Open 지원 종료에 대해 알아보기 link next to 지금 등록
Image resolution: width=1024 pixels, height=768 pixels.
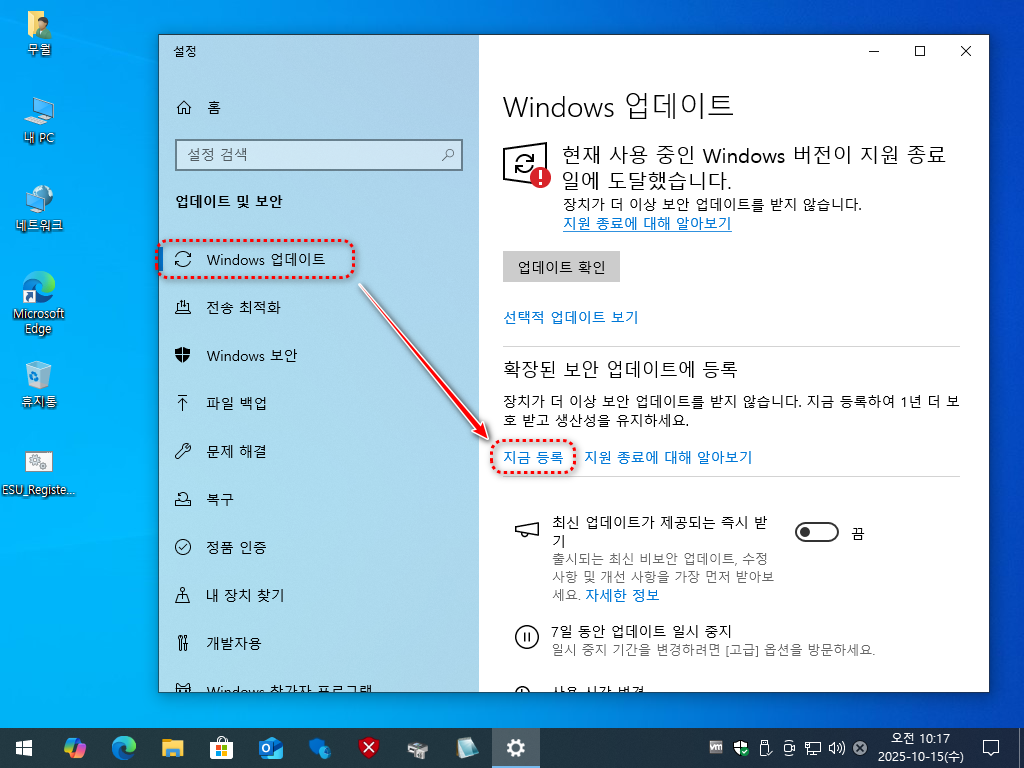[x=668, y=458]
